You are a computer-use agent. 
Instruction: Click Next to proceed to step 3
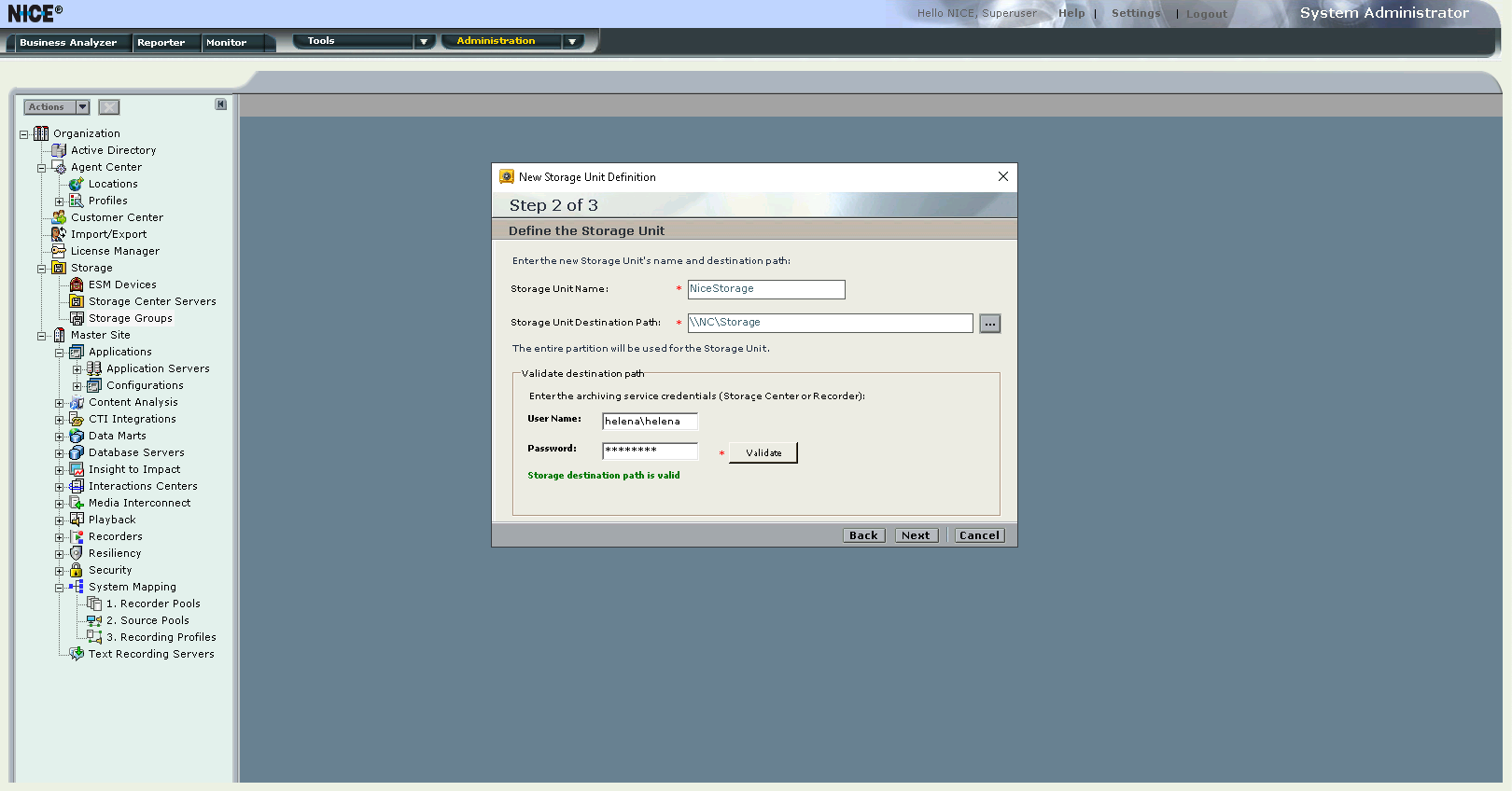pos(915,535)
